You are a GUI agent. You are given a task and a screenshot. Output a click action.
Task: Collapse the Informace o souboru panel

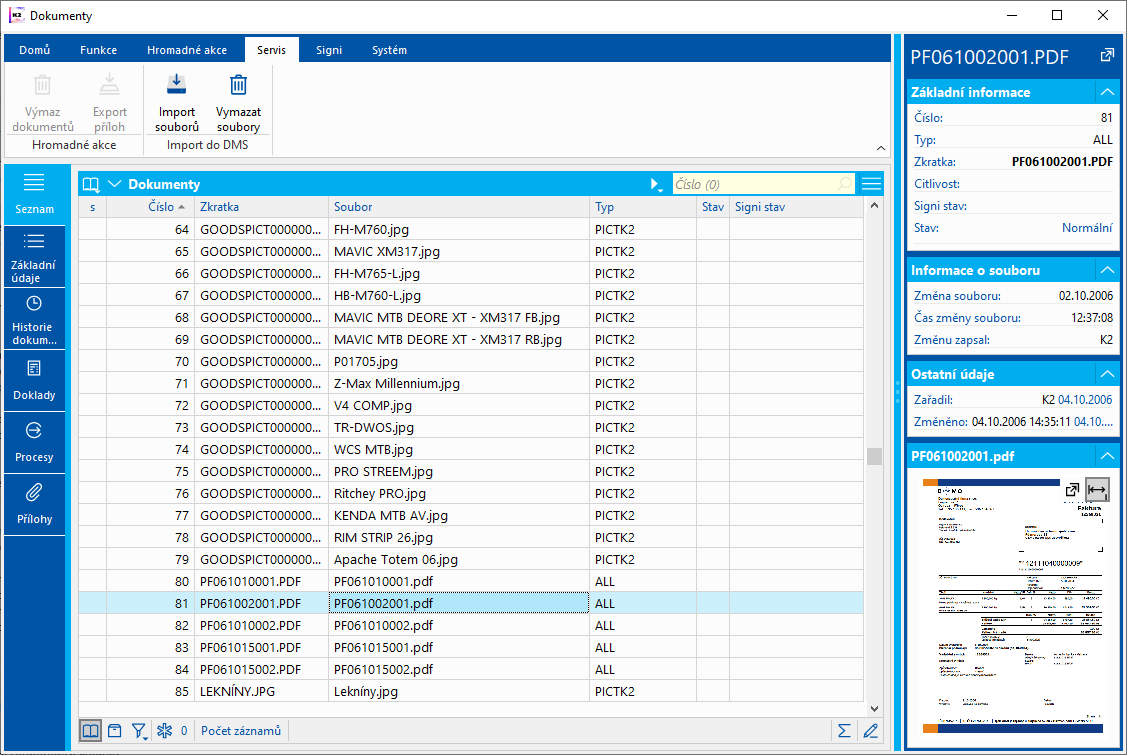(x=1106, y=271)
